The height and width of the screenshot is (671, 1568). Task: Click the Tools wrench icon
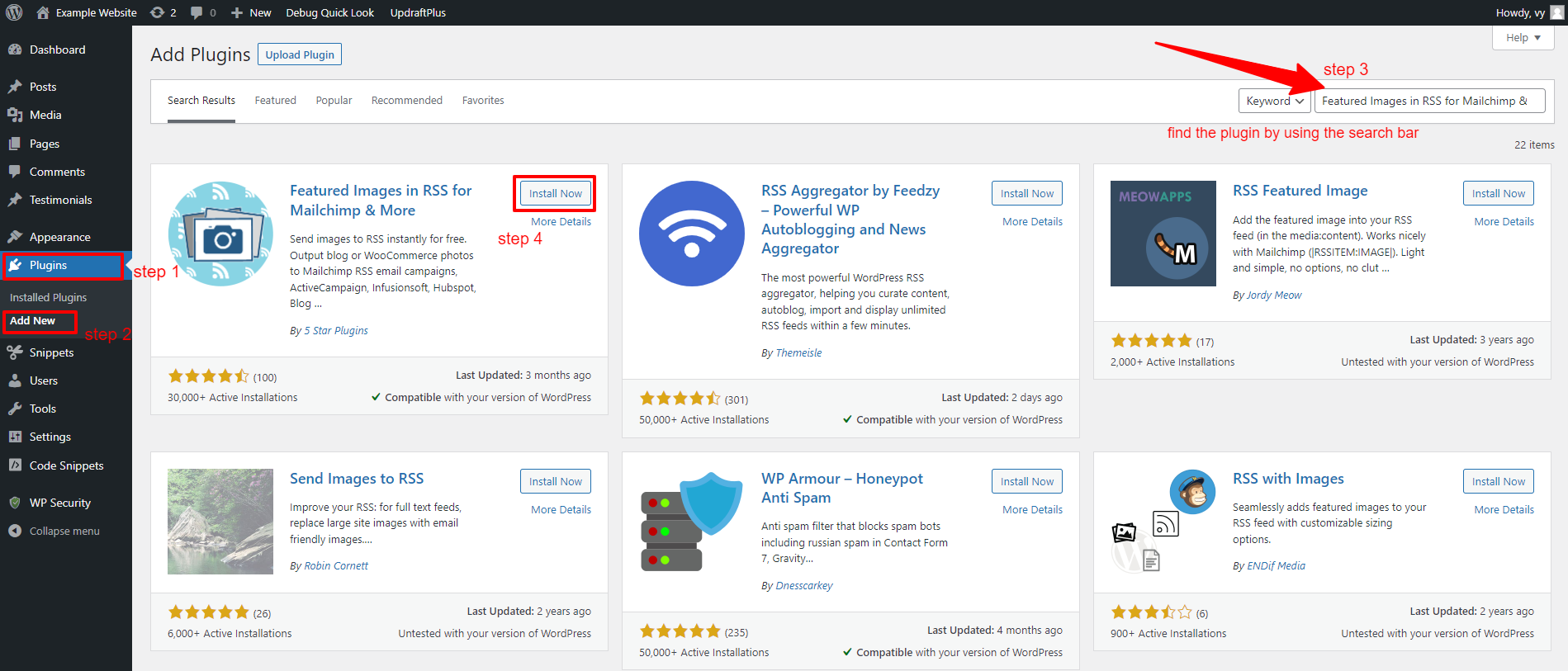click(15, 409)
